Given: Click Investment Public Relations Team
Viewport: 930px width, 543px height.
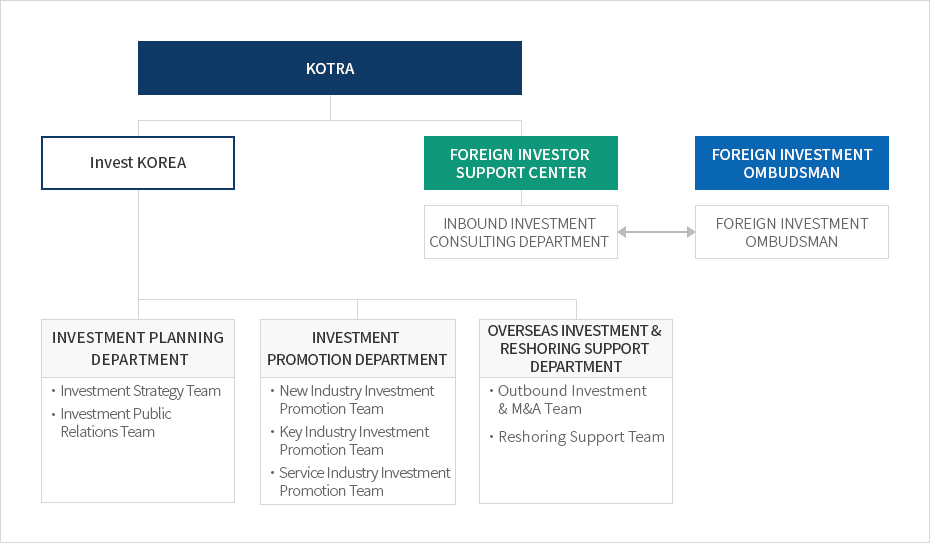Looking at the screenshot, I should 116,423.
